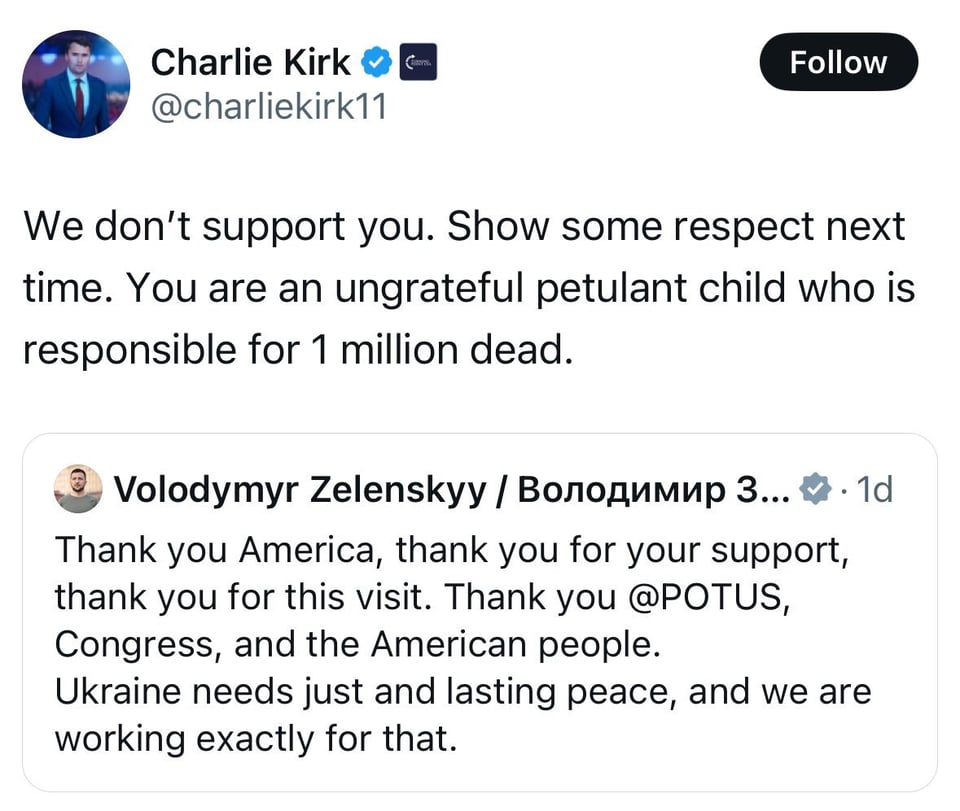960x811 pixels.
Task: Open the 1d timestamp of the quoted tweet
Action: [x=874, y=489]
